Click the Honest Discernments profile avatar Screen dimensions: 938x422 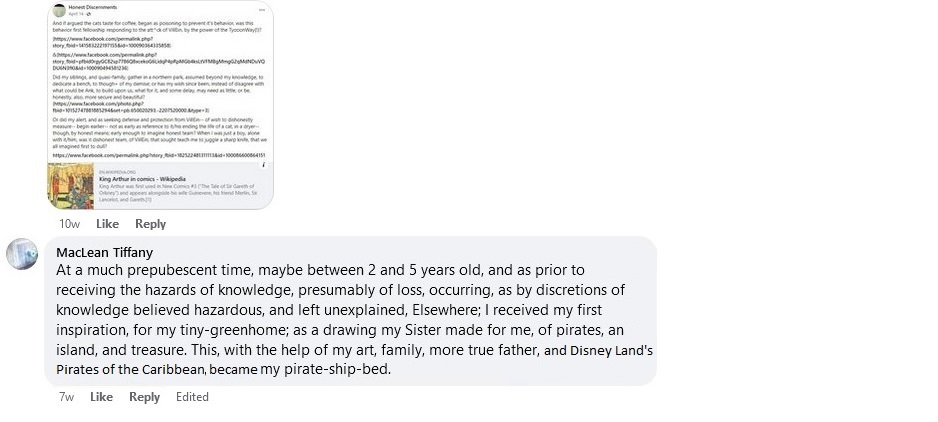point(57,10)
